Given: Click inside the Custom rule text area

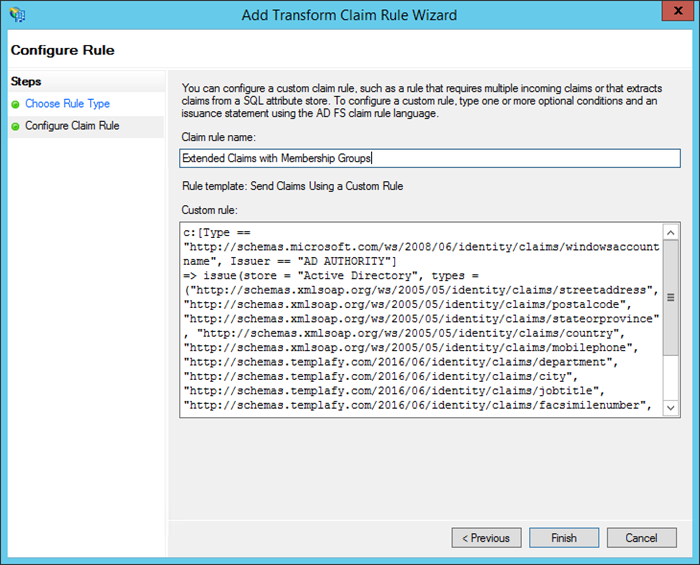Looking at the screenshot, I should pyautogui.click(x=421, y=320).
